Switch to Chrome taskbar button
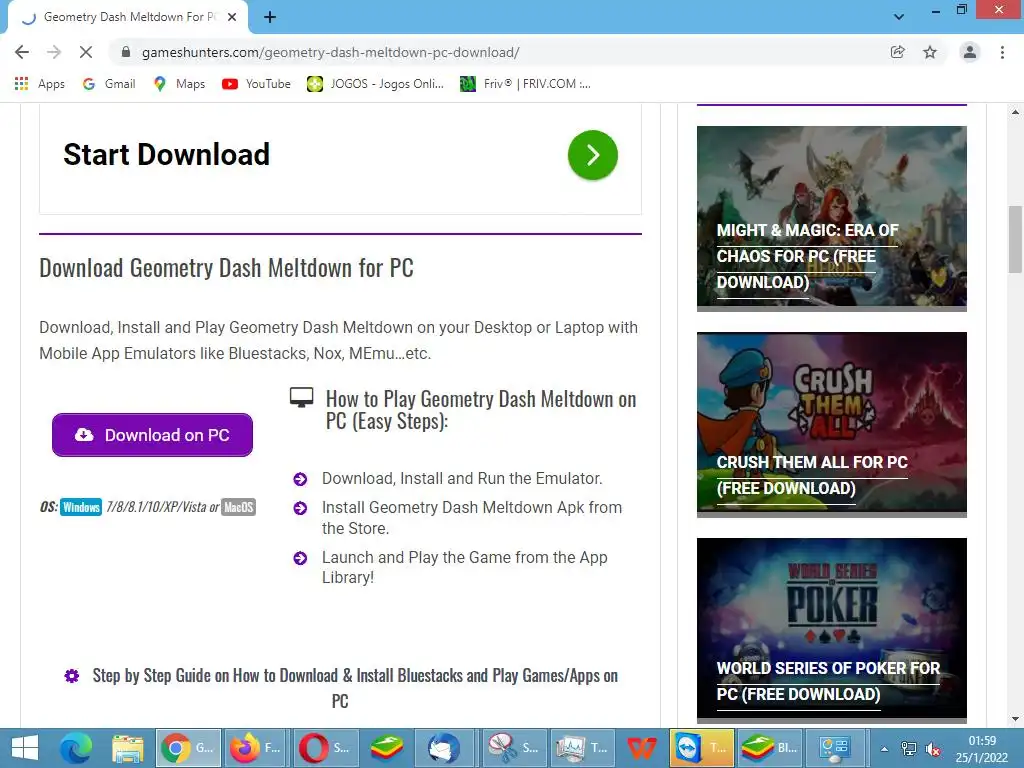This screenshot has width=1024, height=768. tap(189, 748)
